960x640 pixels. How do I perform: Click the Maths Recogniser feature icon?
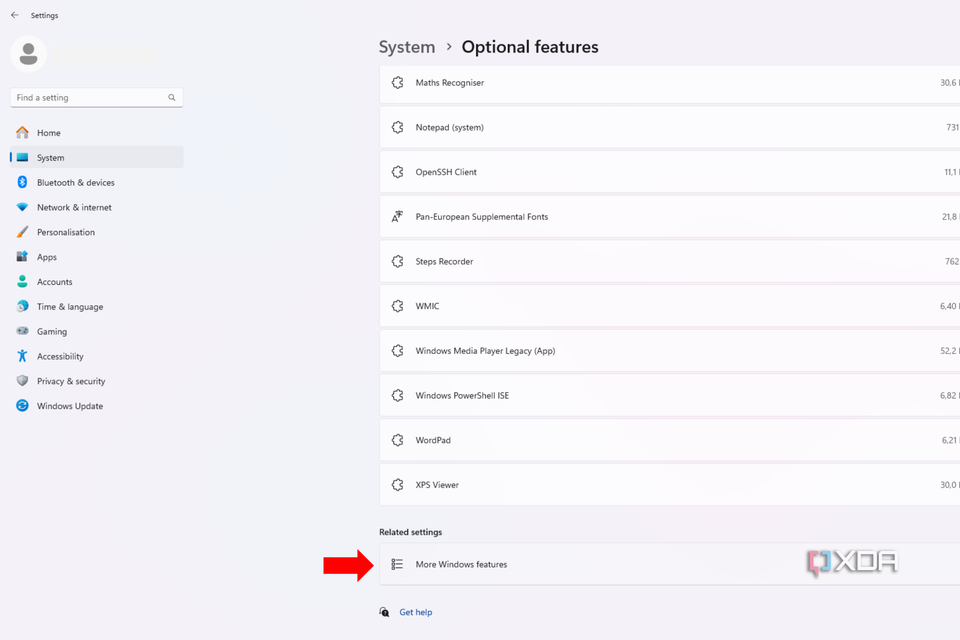397,83
